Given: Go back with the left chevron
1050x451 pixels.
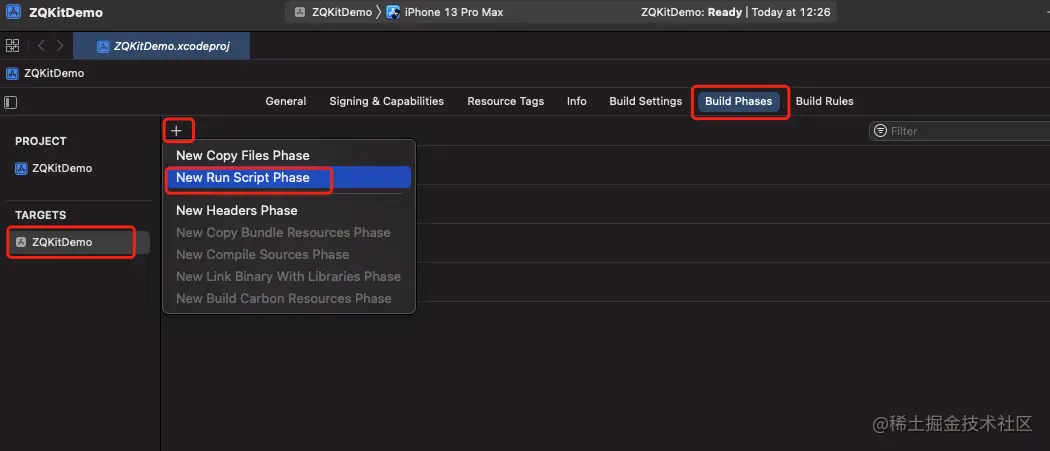Looking at the screenshot, I should tap(41, 46).
